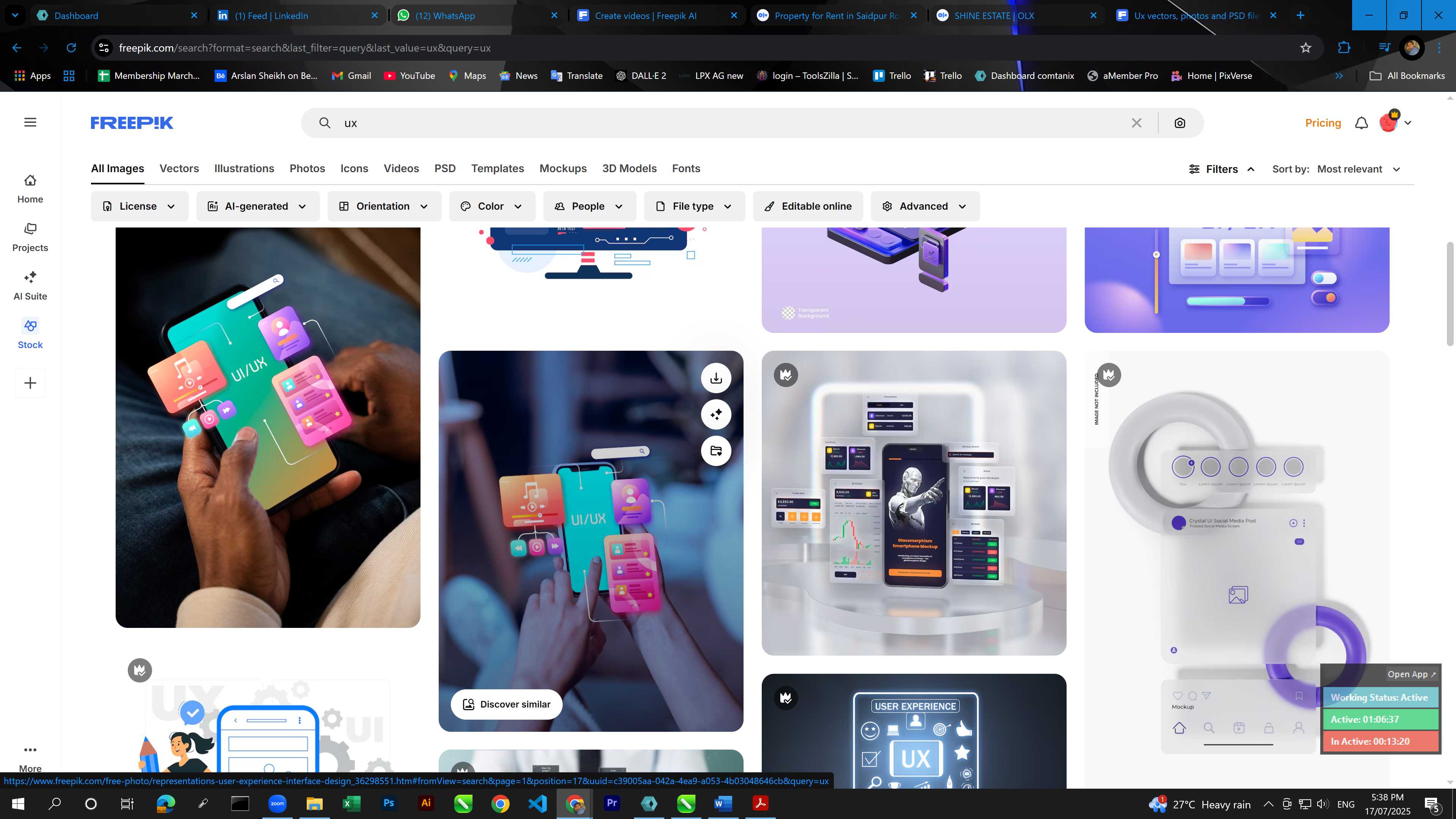Open Projects in the sidebar
This screenshot has width=1456, height=819.
(x=30, y=237)
